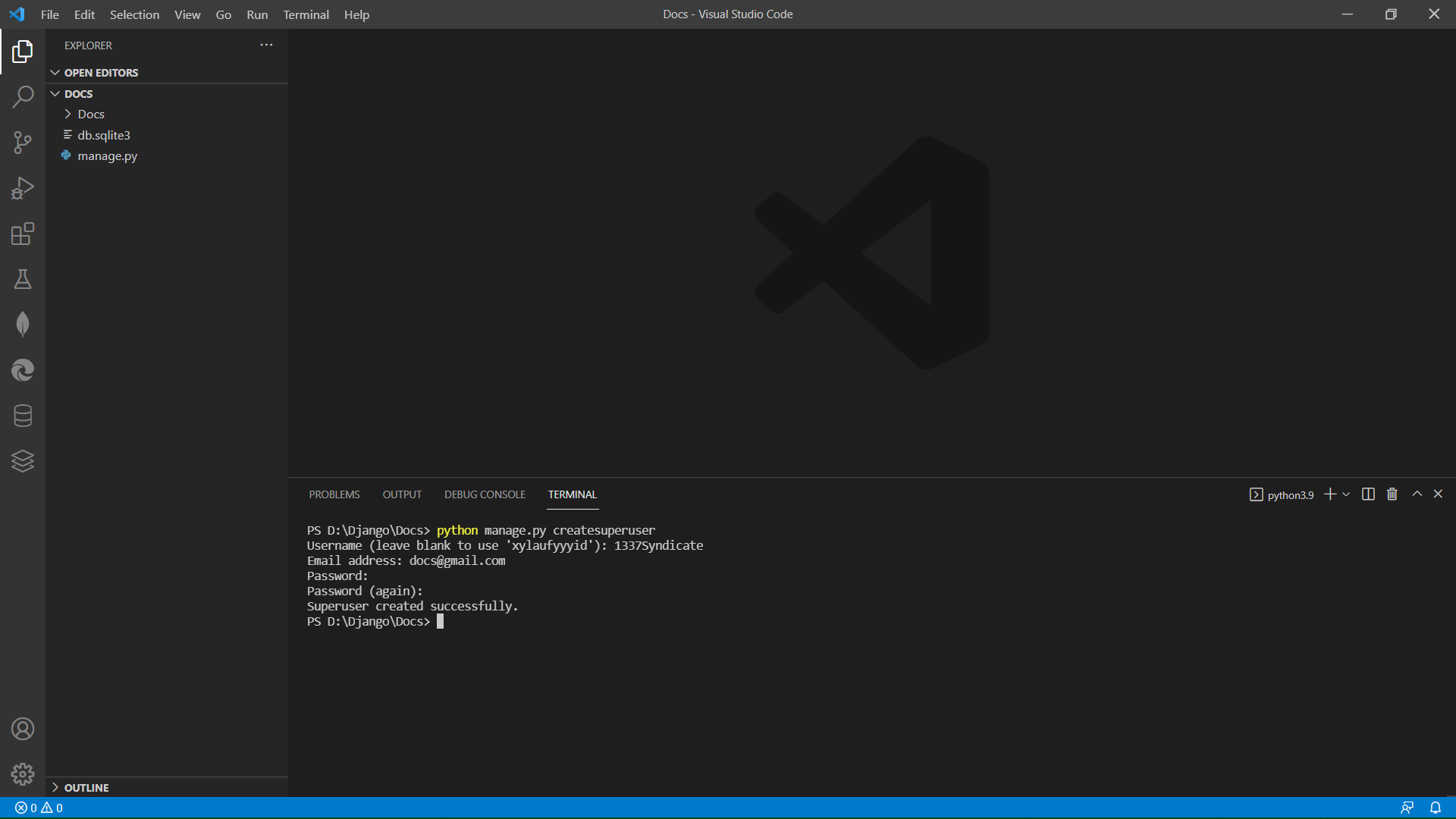The width and height of the screenshot is (1456, 819).
Task: Click the trash icon to kill terminal
Action: tap(1392, 494)
